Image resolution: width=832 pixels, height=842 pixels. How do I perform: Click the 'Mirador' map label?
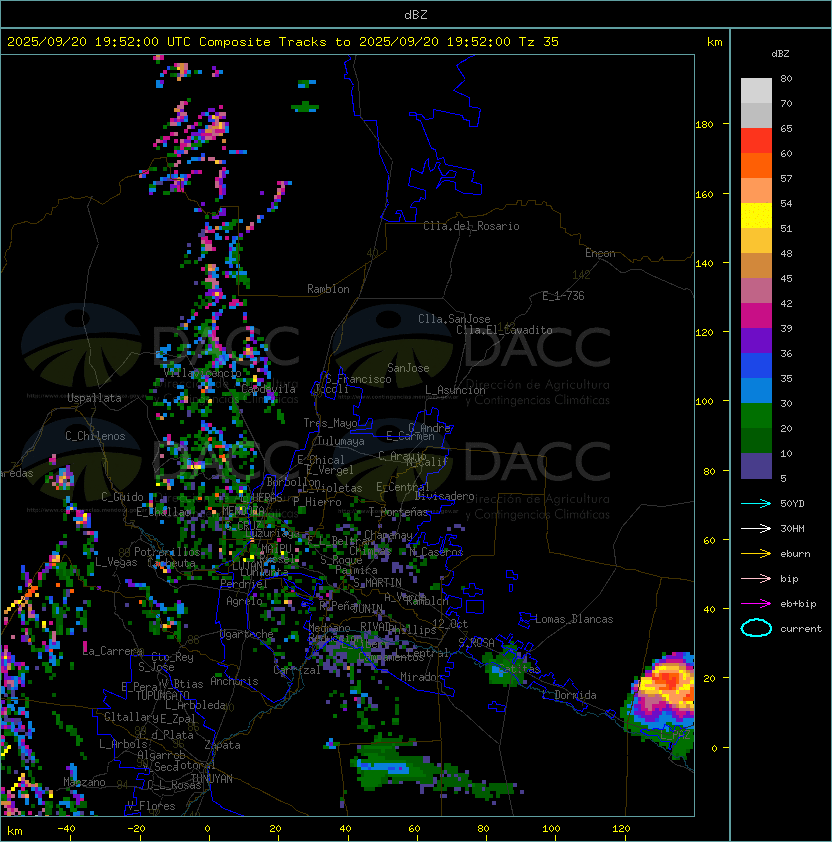click(422, 678)
